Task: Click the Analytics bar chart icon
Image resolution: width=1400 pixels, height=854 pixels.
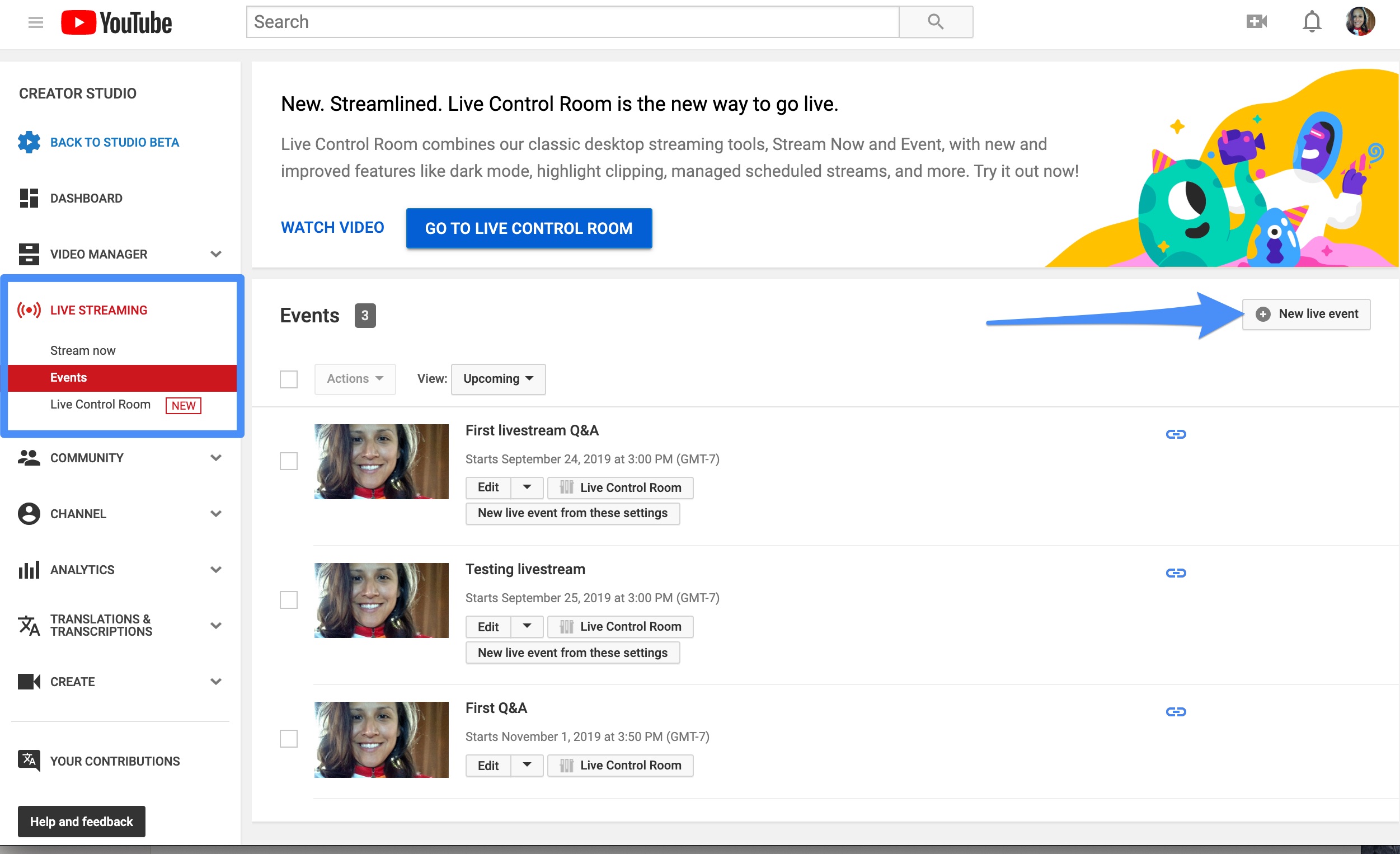Action: [x=29, y=570]
